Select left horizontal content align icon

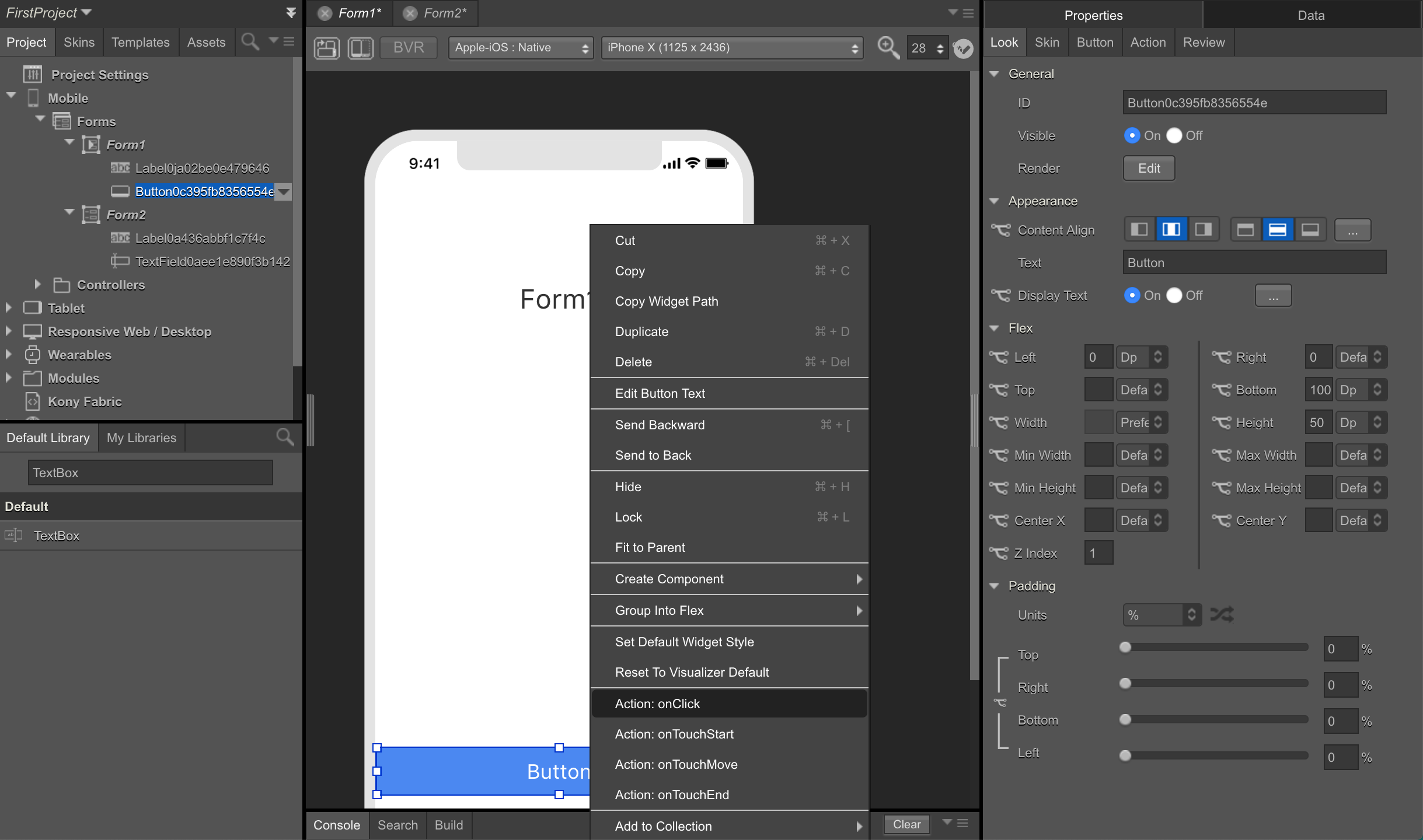pos(1139,230)
